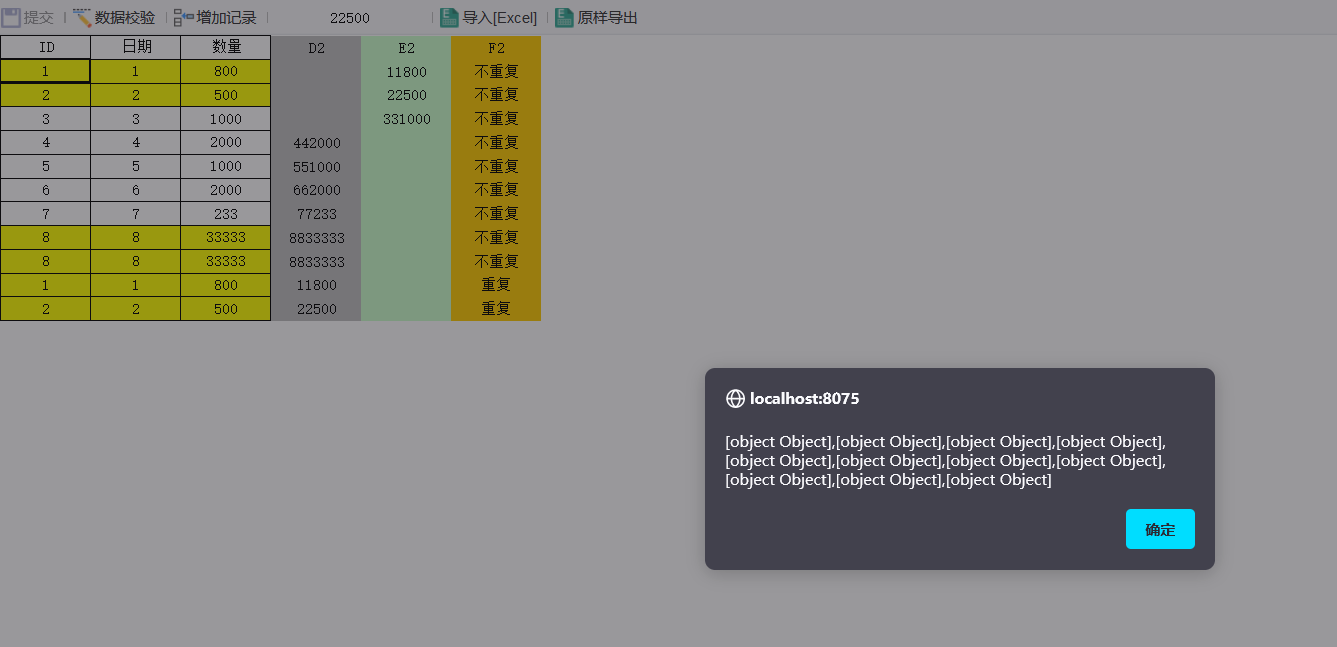Screen dimensions: 1337x647
Task: Click the 数量 cell showing 233
Action: pos(226,214)
